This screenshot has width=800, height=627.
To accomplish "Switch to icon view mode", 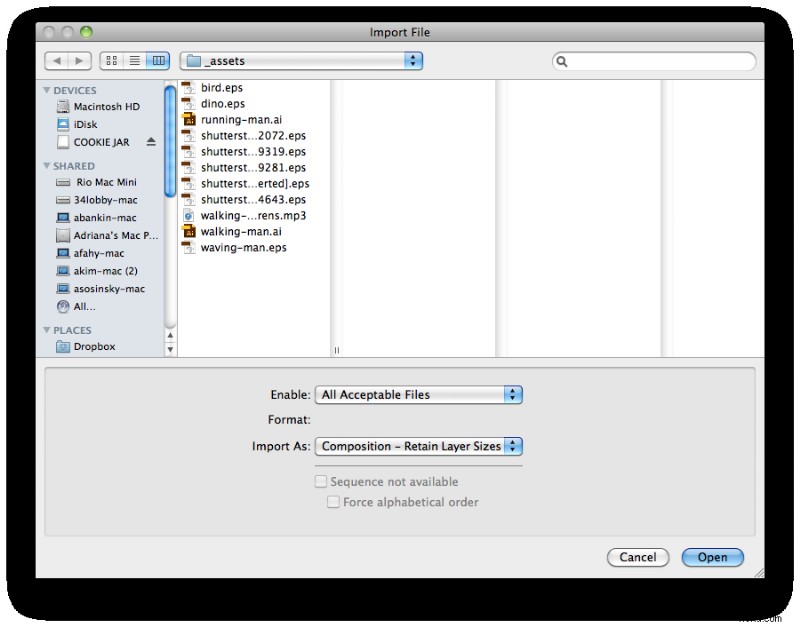I will pos(112,61).
